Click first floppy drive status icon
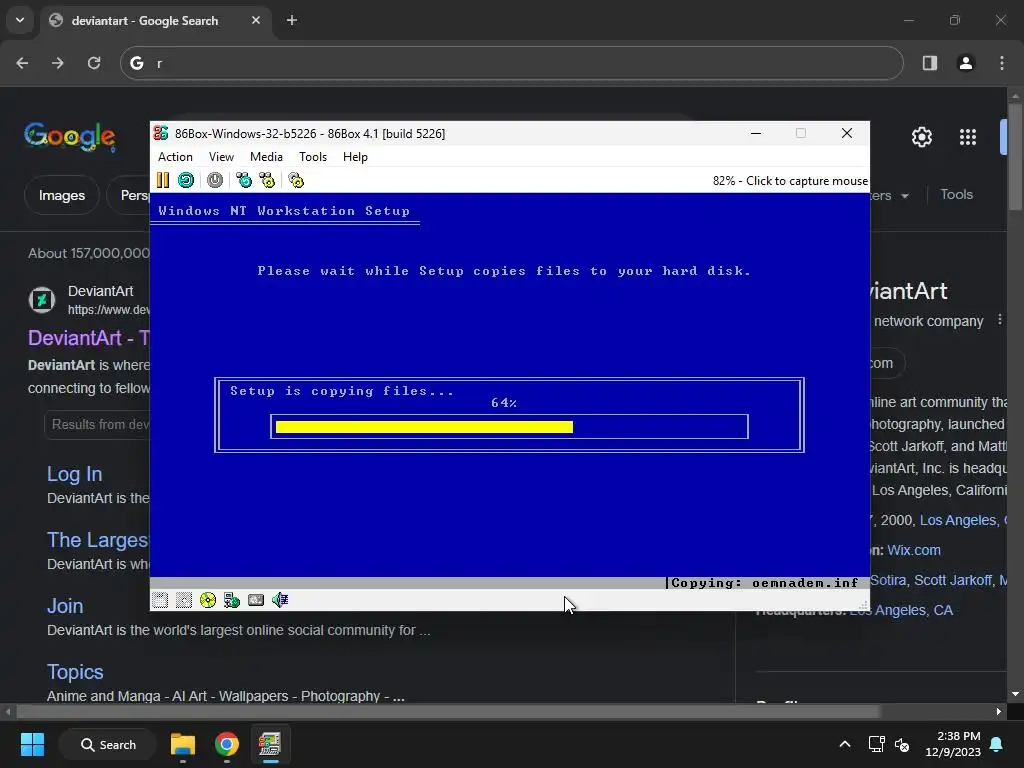 [x=160, y=600]
